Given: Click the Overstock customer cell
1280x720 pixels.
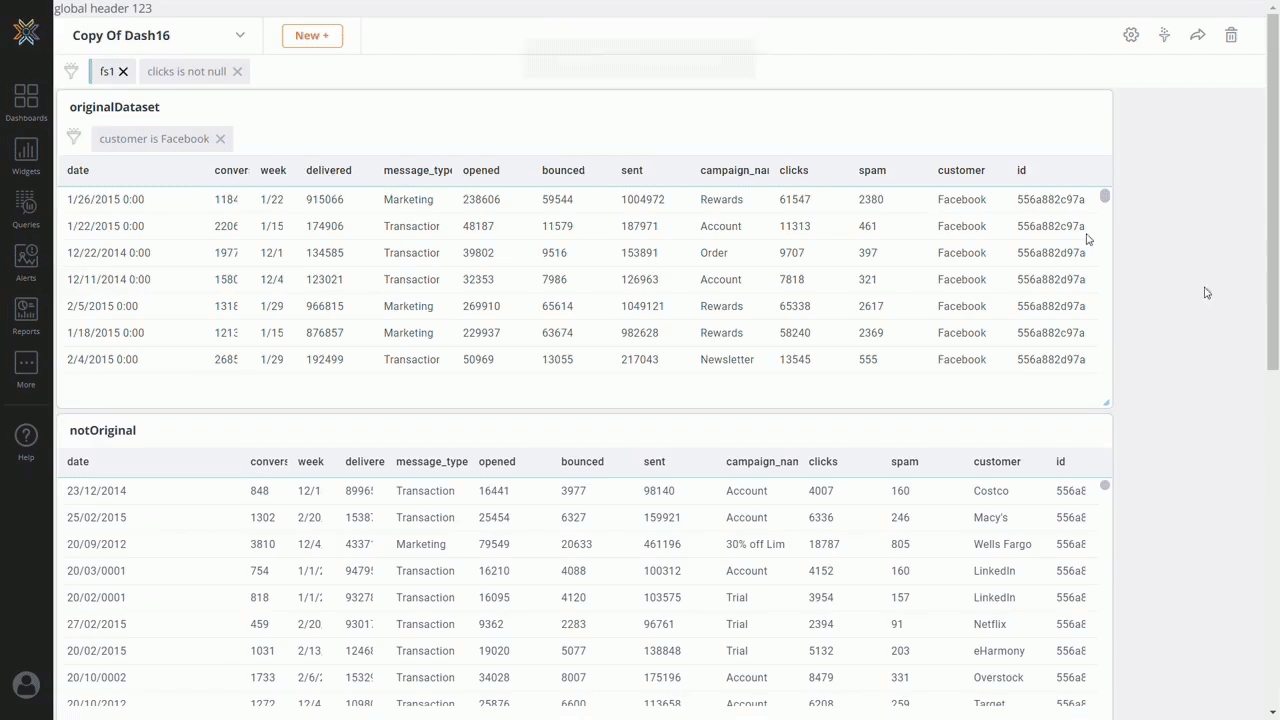Looking at the screenshot, I should click(x=998, y=678).
